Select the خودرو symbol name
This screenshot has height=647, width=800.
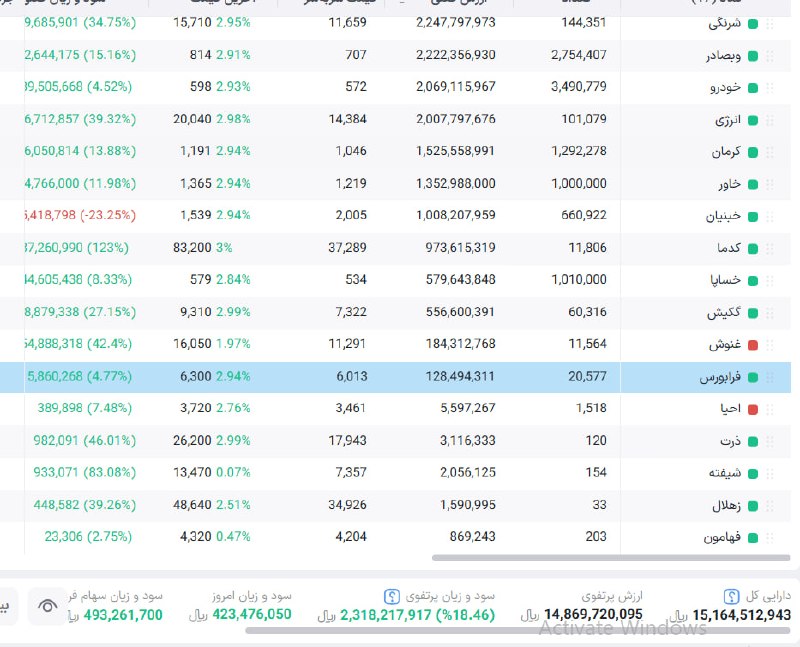725,88
